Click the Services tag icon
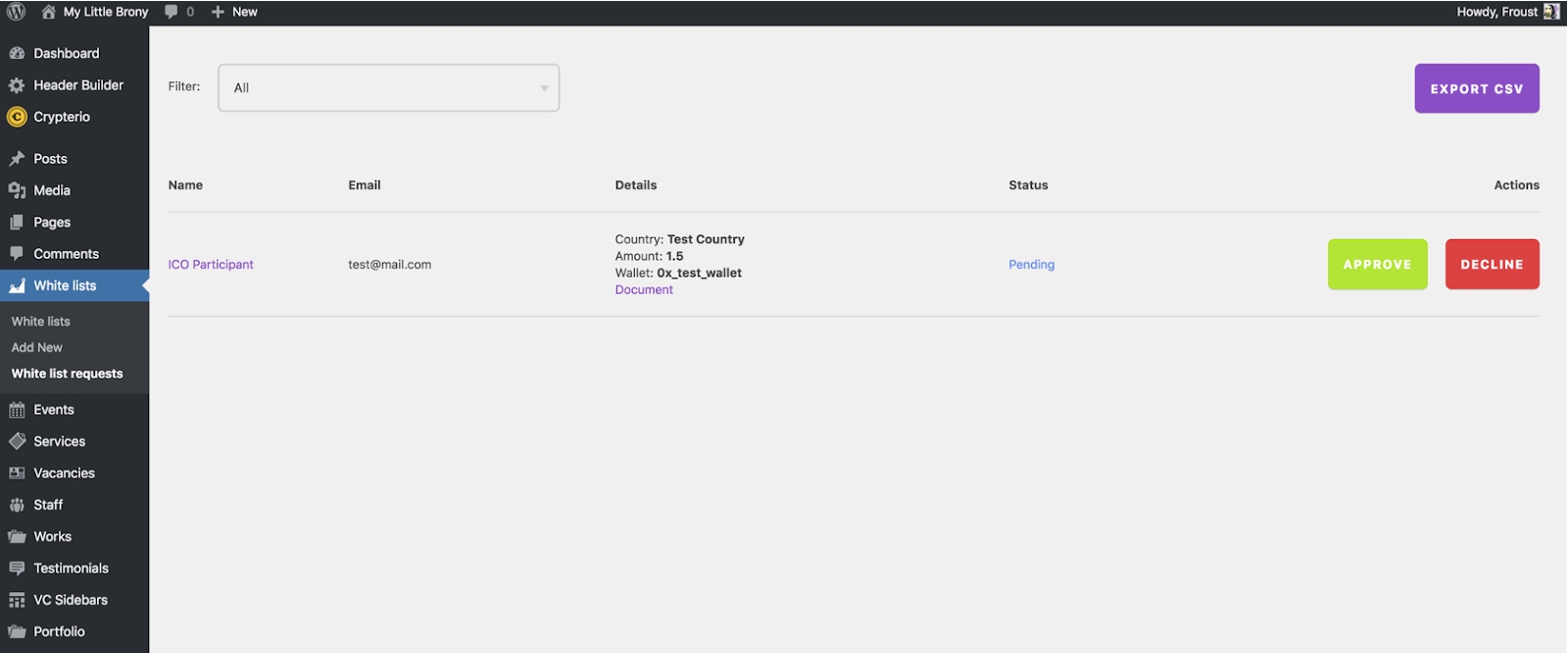Viewport: 1568px width, 653px height. pyautogui.click(x=17, y=441)
